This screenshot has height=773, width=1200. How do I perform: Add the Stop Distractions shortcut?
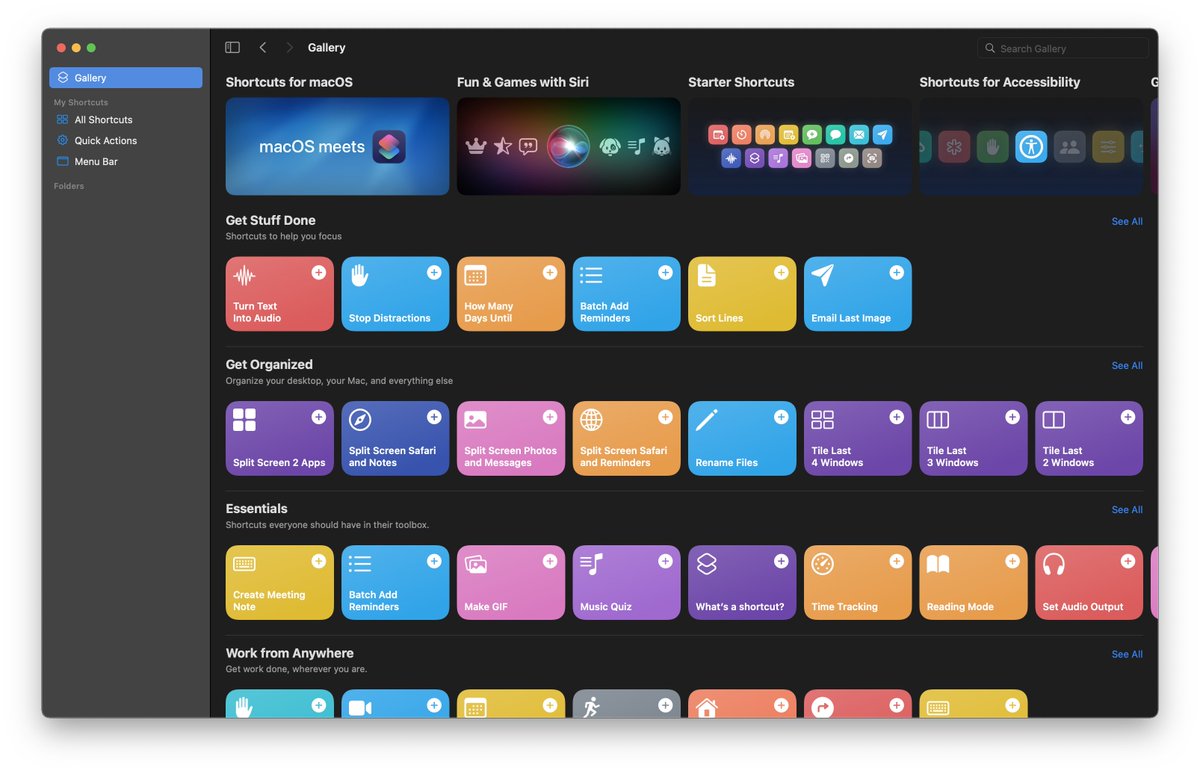point(434,272)
